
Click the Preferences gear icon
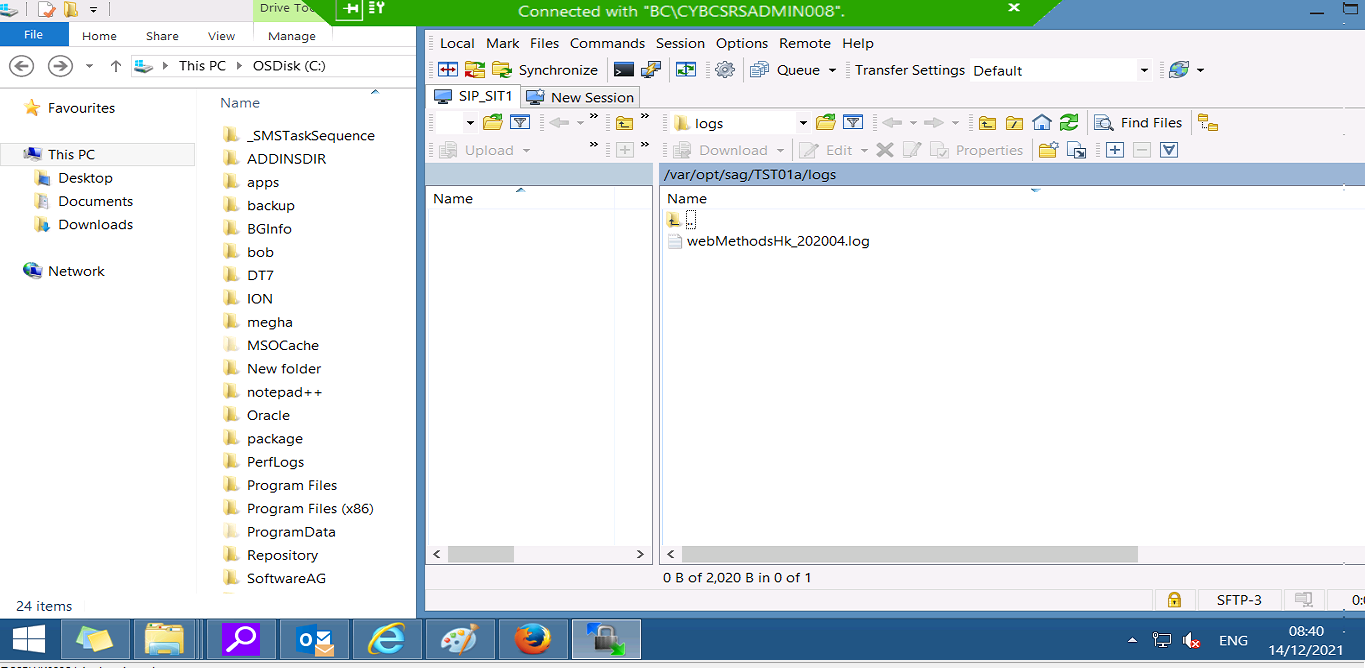click(725, 70)
